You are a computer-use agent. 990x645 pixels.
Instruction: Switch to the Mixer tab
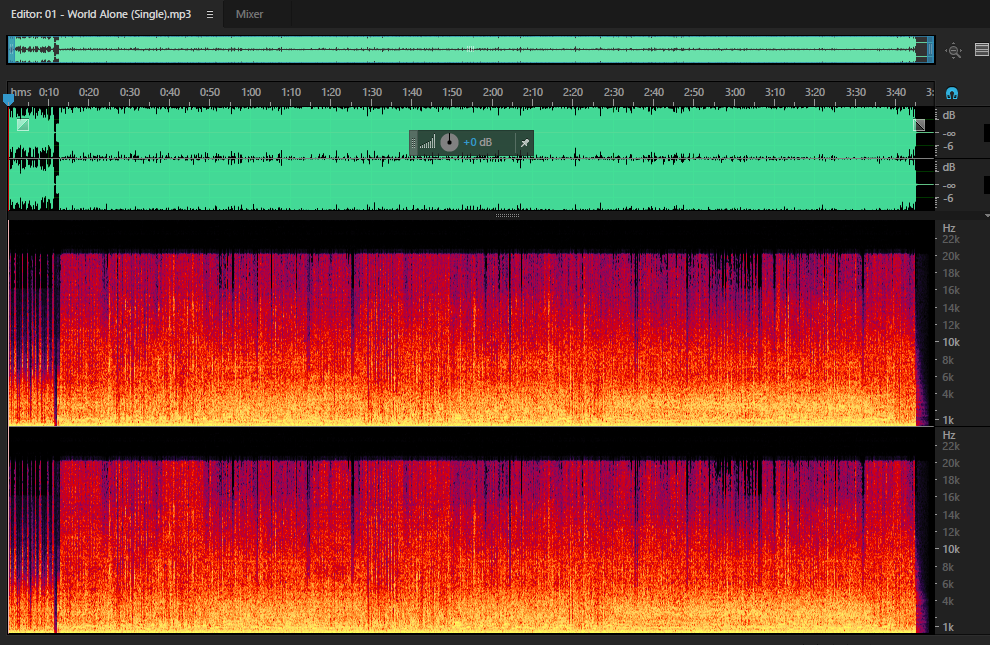(x=249, y=14)
